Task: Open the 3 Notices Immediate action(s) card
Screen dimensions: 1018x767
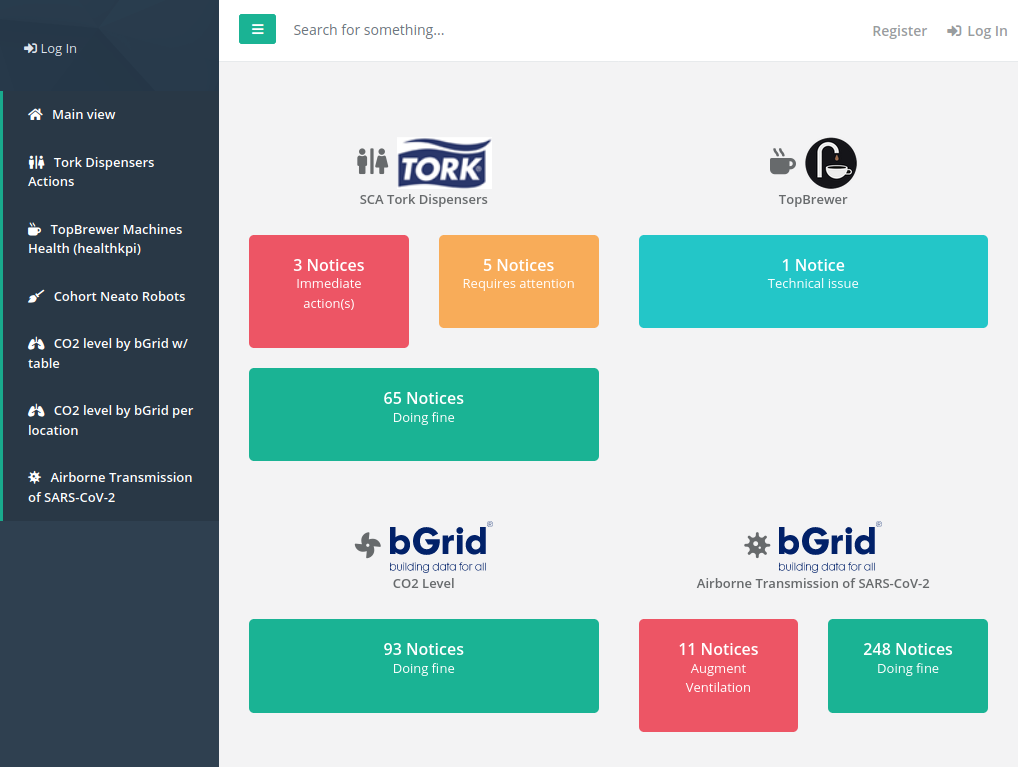Action: click(329, 292)
